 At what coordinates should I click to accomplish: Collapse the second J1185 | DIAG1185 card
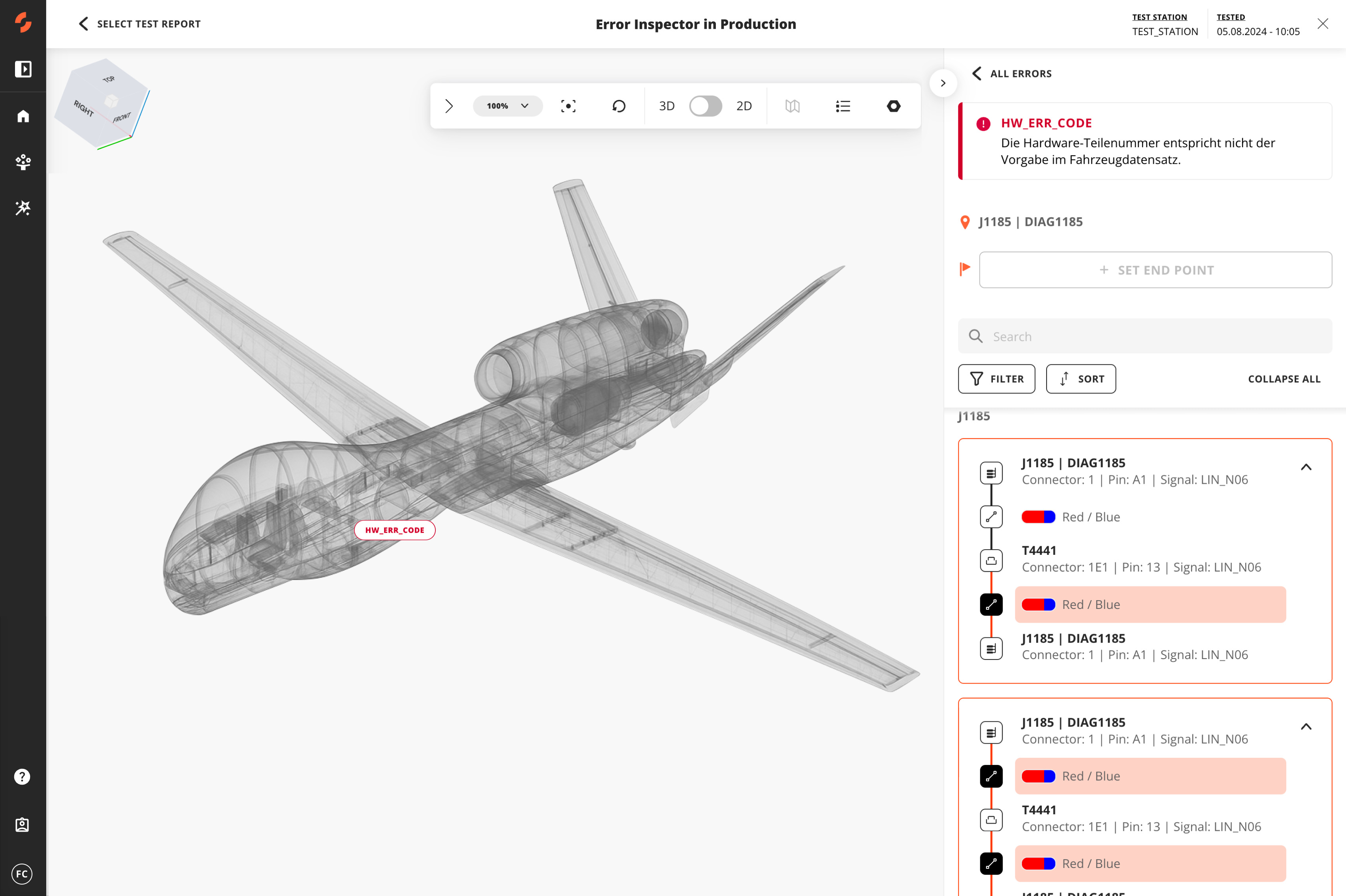1305,727
